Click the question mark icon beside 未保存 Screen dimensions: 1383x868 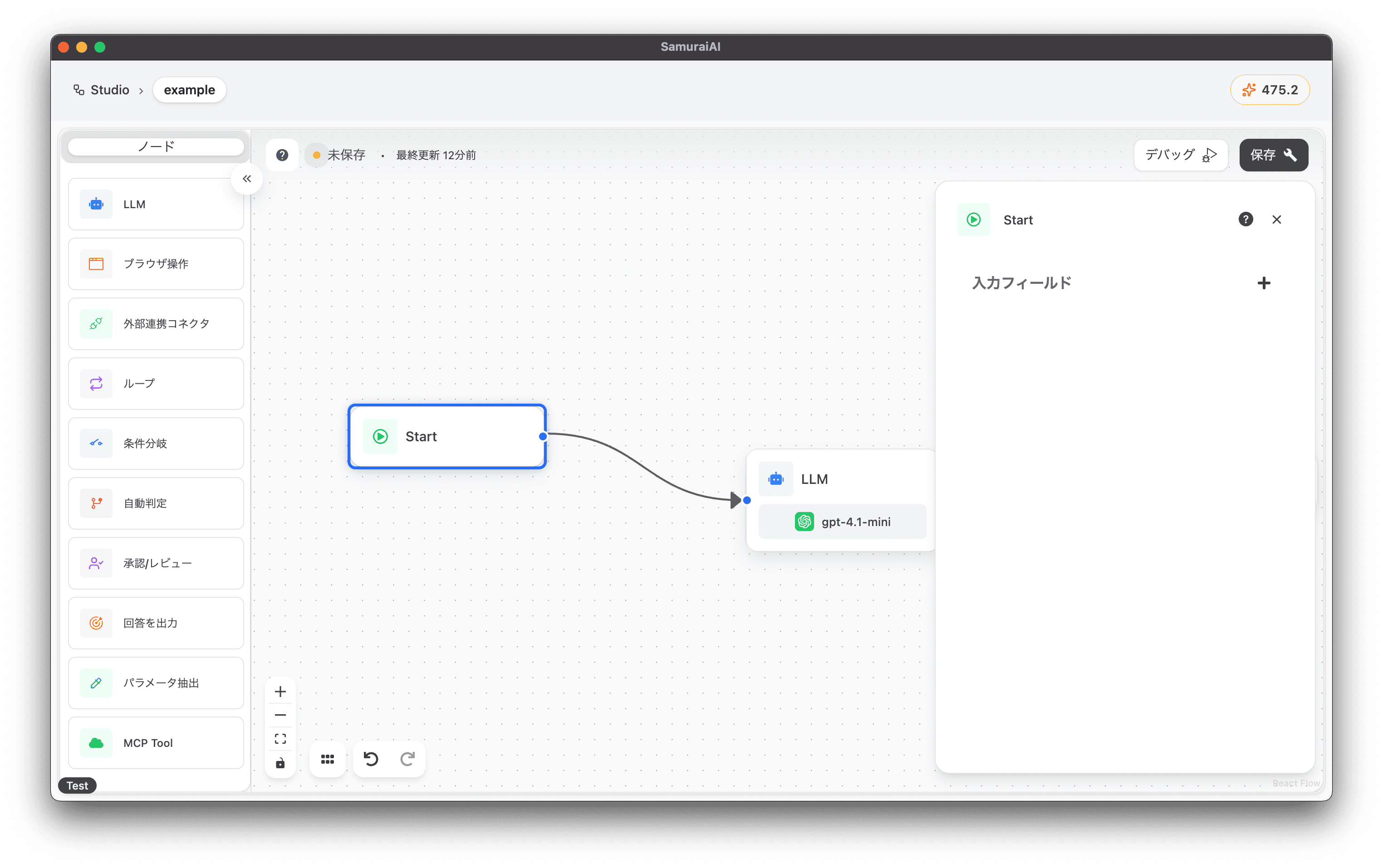click(x=282, y=155)
